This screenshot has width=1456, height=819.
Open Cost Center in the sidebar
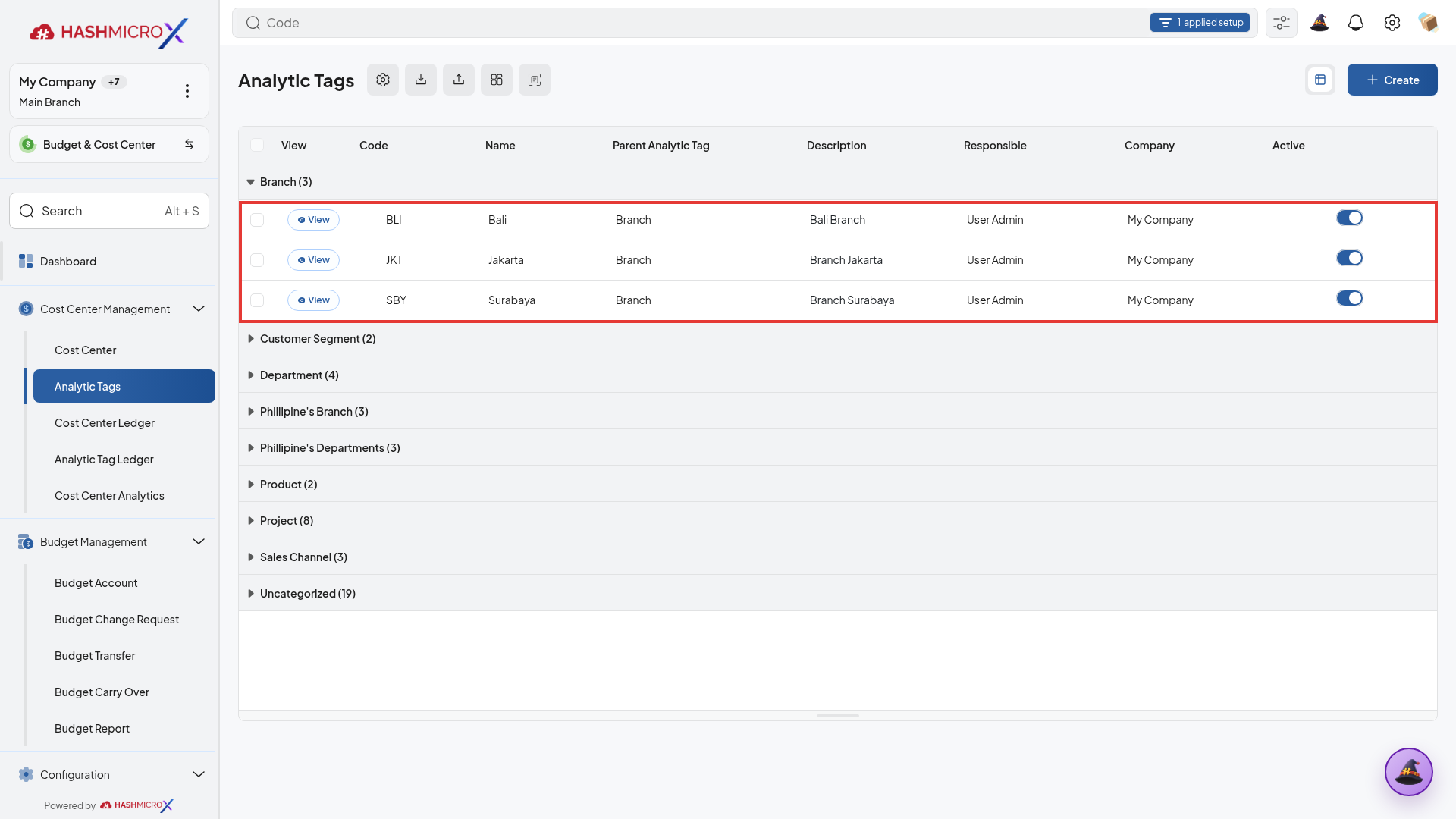tap(86, 350)
